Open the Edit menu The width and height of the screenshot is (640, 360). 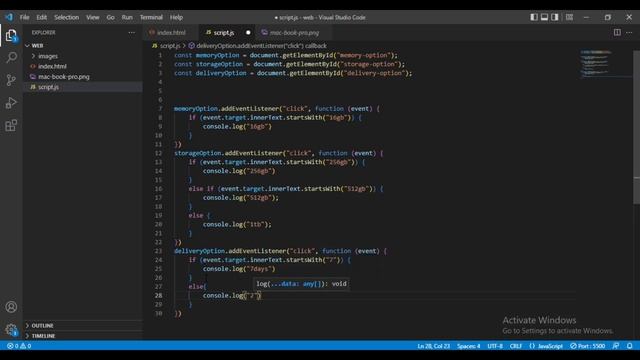pos(42,17)
